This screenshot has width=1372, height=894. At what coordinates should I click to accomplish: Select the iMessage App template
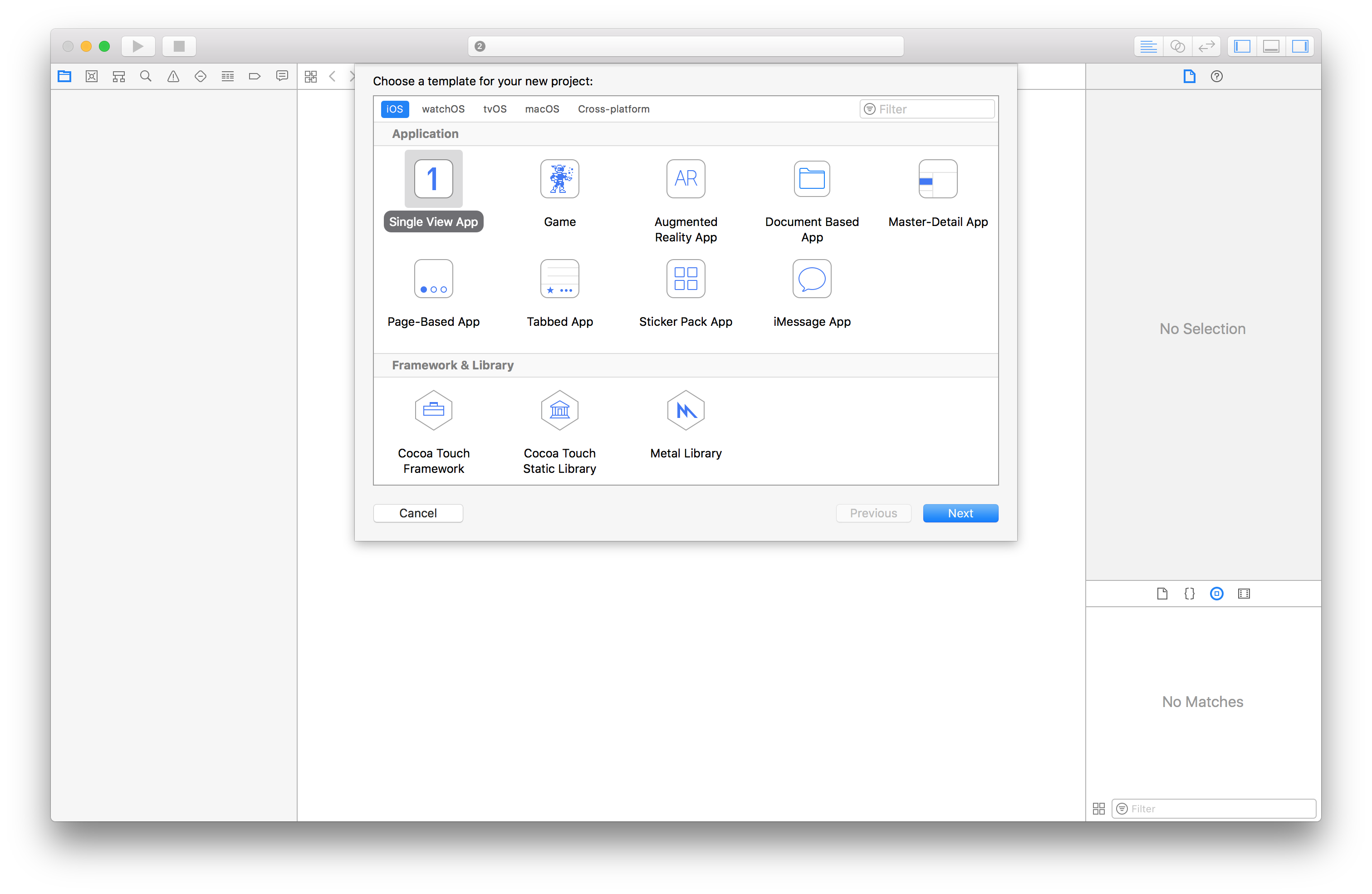tap(812, 293)
